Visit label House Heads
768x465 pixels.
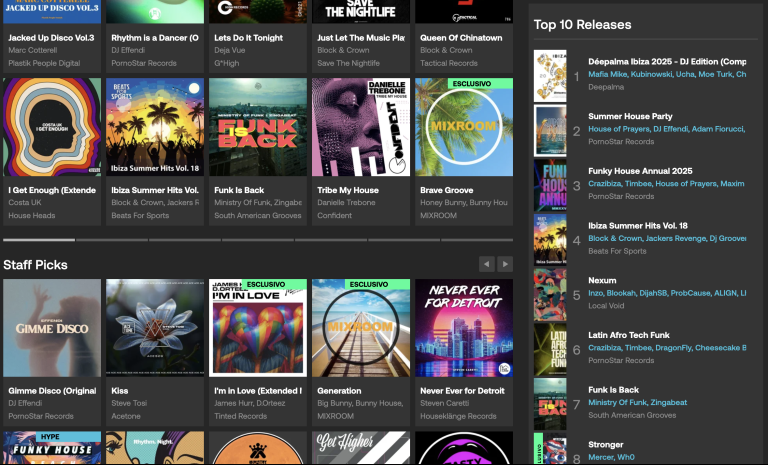click(x=32, y=216)
